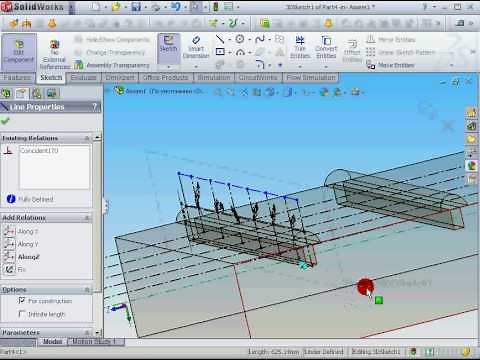Click the Print icon
The width and height of the screenshot is (480, 360).
[x=156, y=7]
